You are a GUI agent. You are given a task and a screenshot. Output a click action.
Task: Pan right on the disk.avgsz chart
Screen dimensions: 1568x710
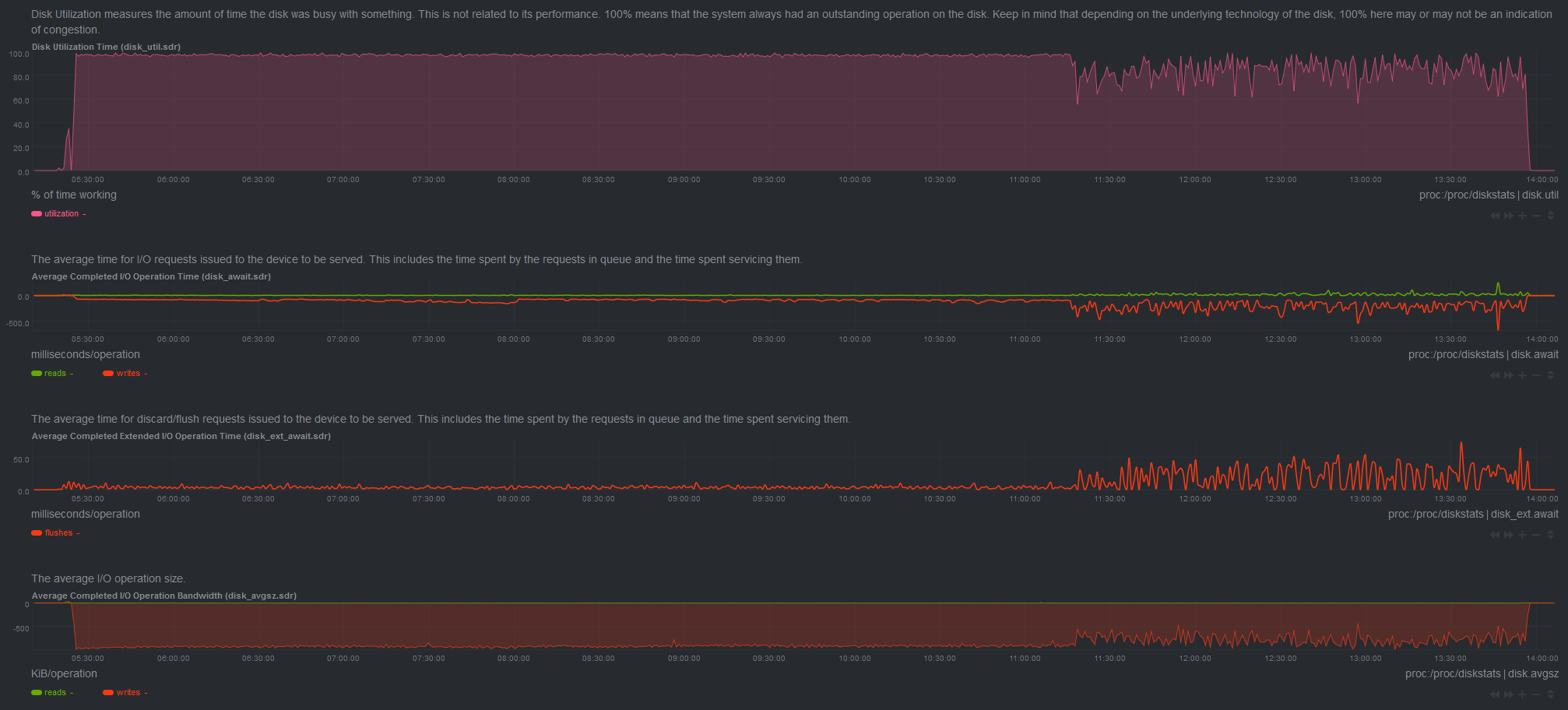pyautogui.click(x=1509, y=694)
